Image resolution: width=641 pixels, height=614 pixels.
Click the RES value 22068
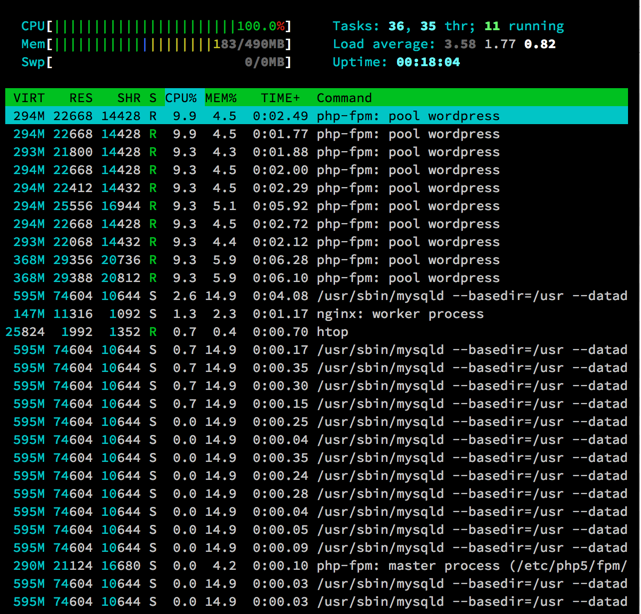coord(73,242)
